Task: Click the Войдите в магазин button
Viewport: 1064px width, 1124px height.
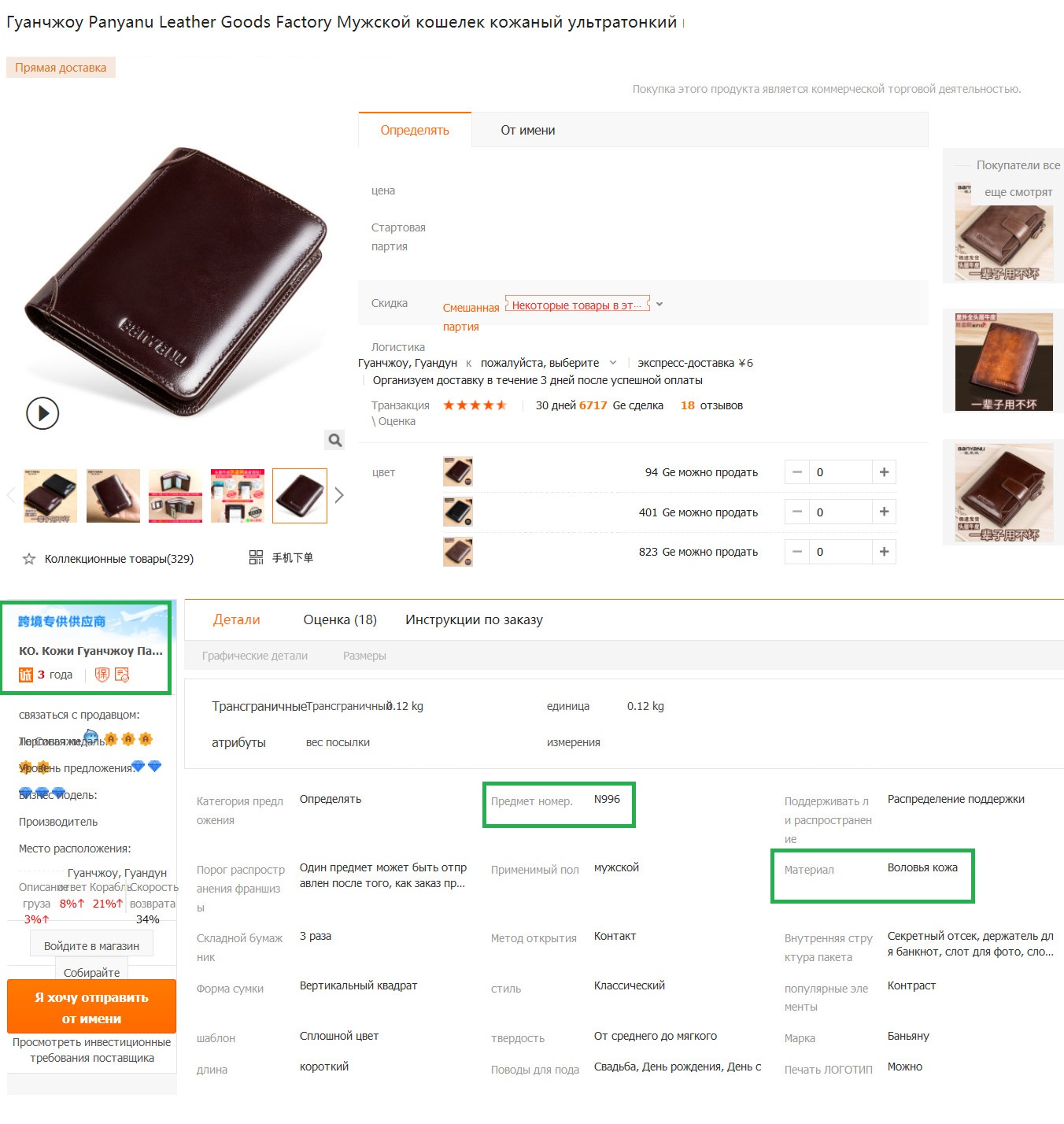Action: 92,945
